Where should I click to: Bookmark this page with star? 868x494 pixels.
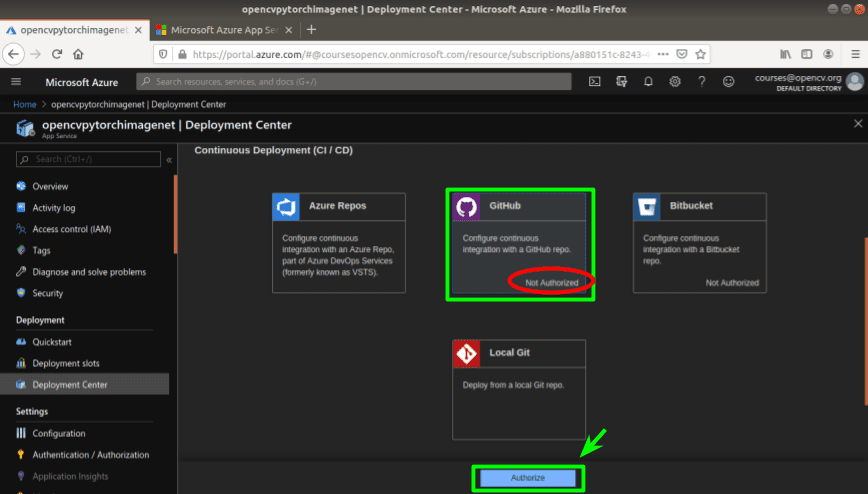700,54
